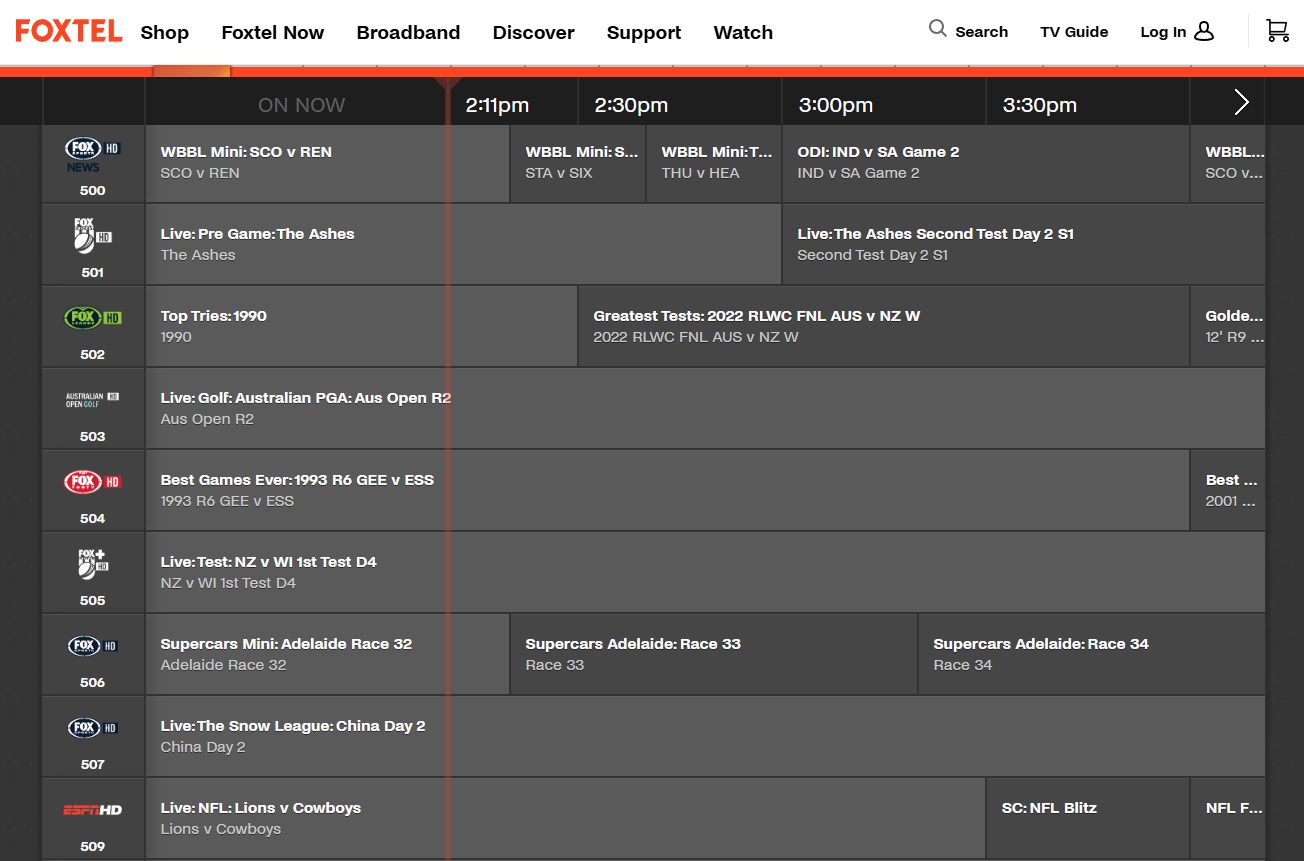Open the Foxtel Now menu

273,33
